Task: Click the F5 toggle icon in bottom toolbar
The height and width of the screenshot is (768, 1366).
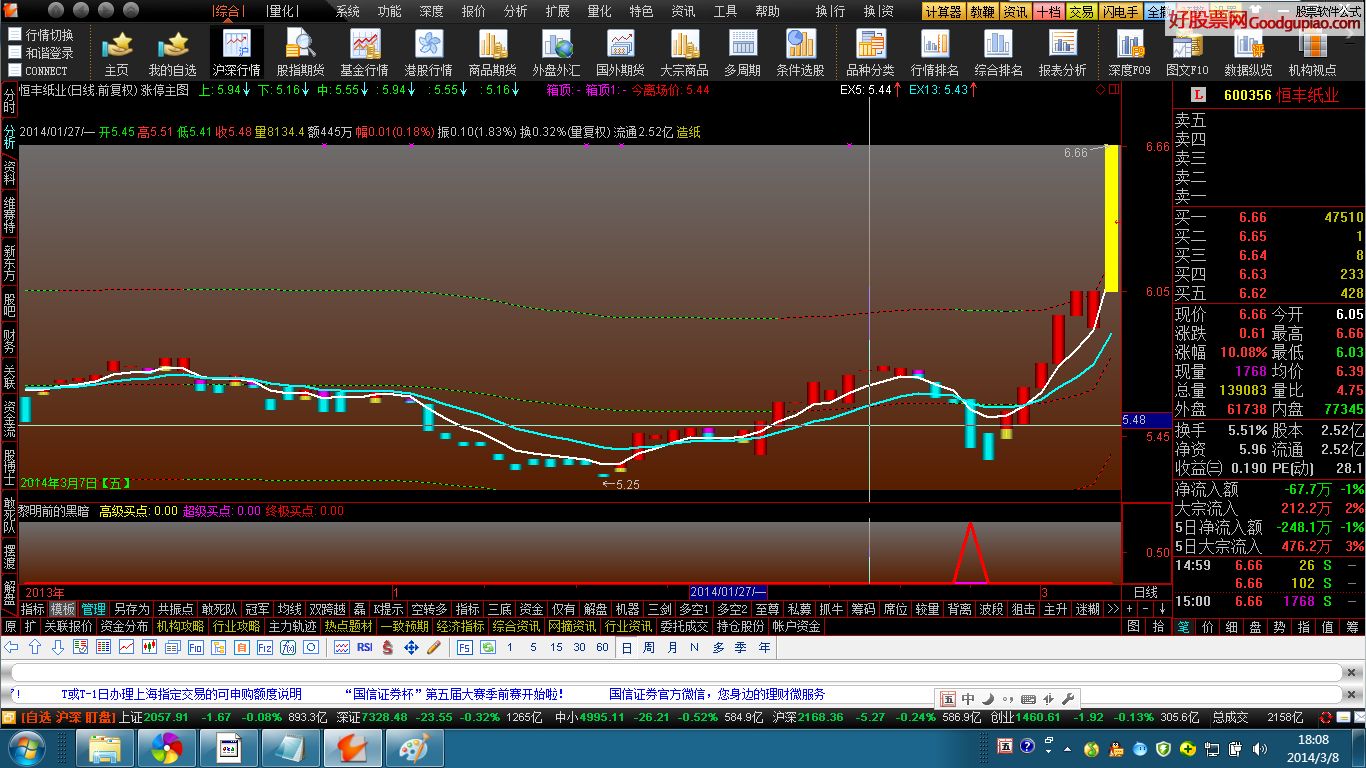Action: coord(465,648)
